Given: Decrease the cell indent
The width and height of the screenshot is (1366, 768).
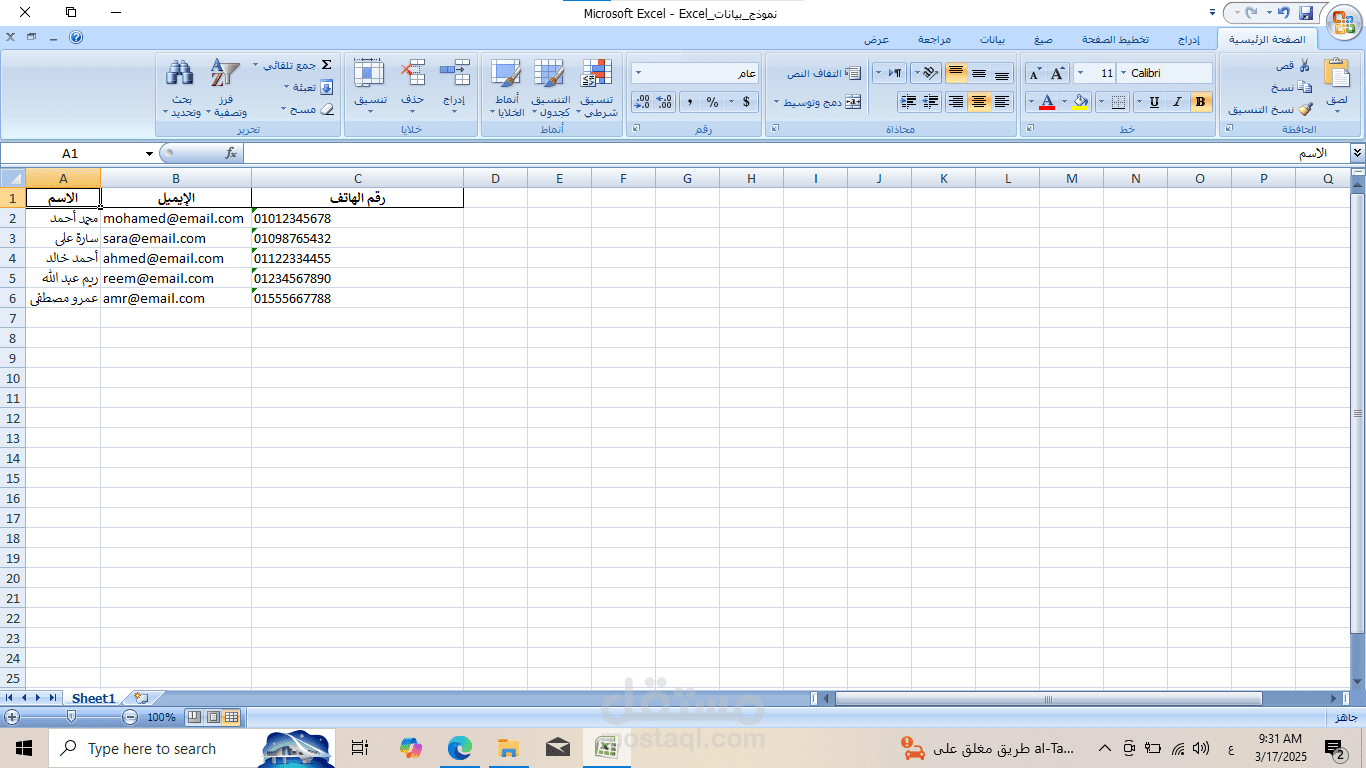Looking at the screenshot, I should (x=930, y=102).
